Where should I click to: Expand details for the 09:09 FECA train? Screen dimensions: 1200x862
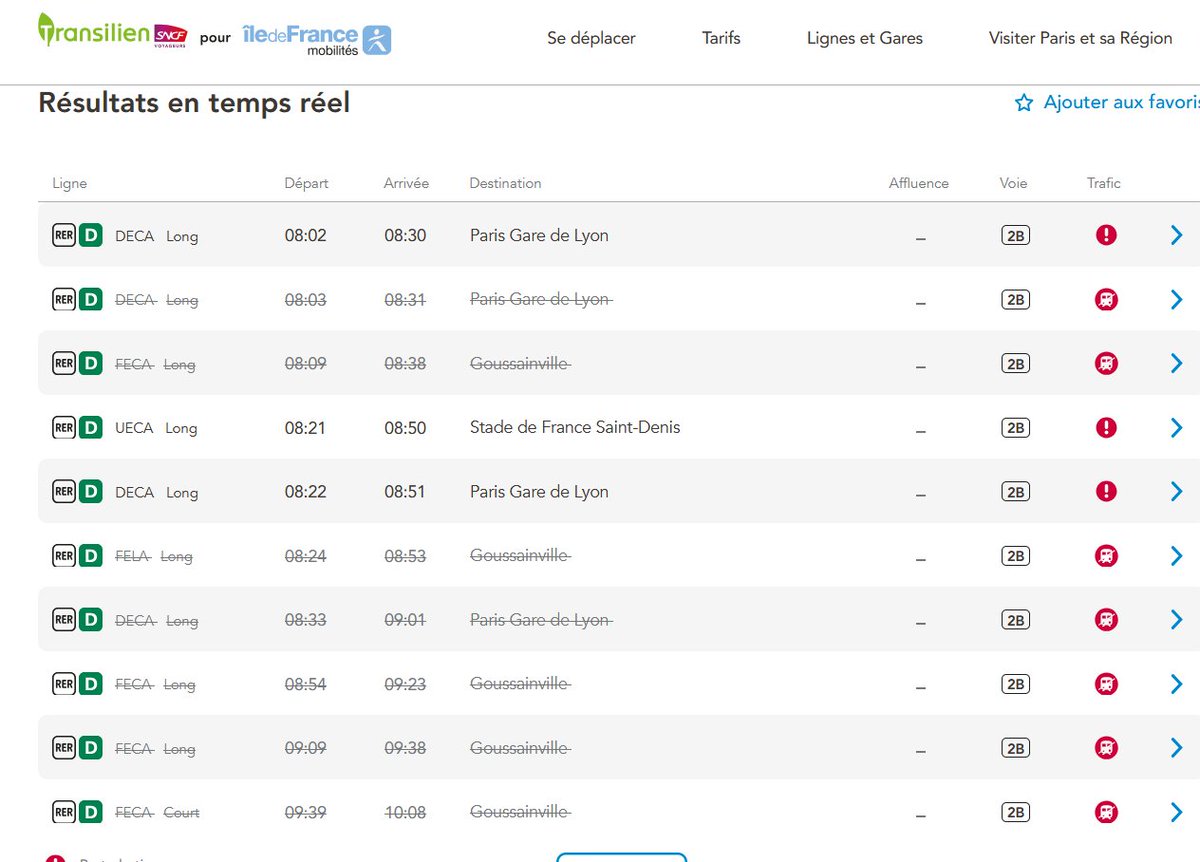(x=1176, y=748)
